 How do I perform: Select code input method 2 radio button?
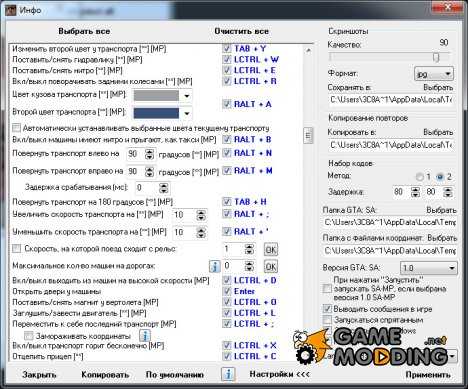click(440, 177)
